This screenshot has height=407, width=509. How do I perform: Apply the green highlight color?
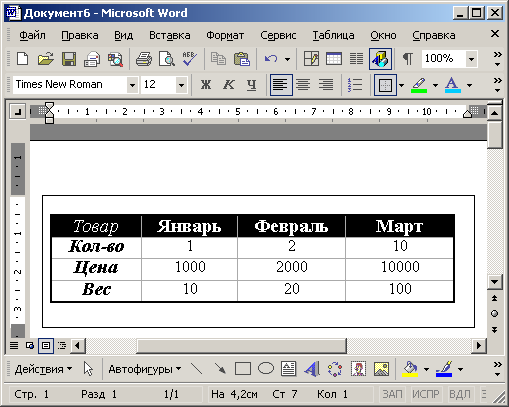coord(419,85)
